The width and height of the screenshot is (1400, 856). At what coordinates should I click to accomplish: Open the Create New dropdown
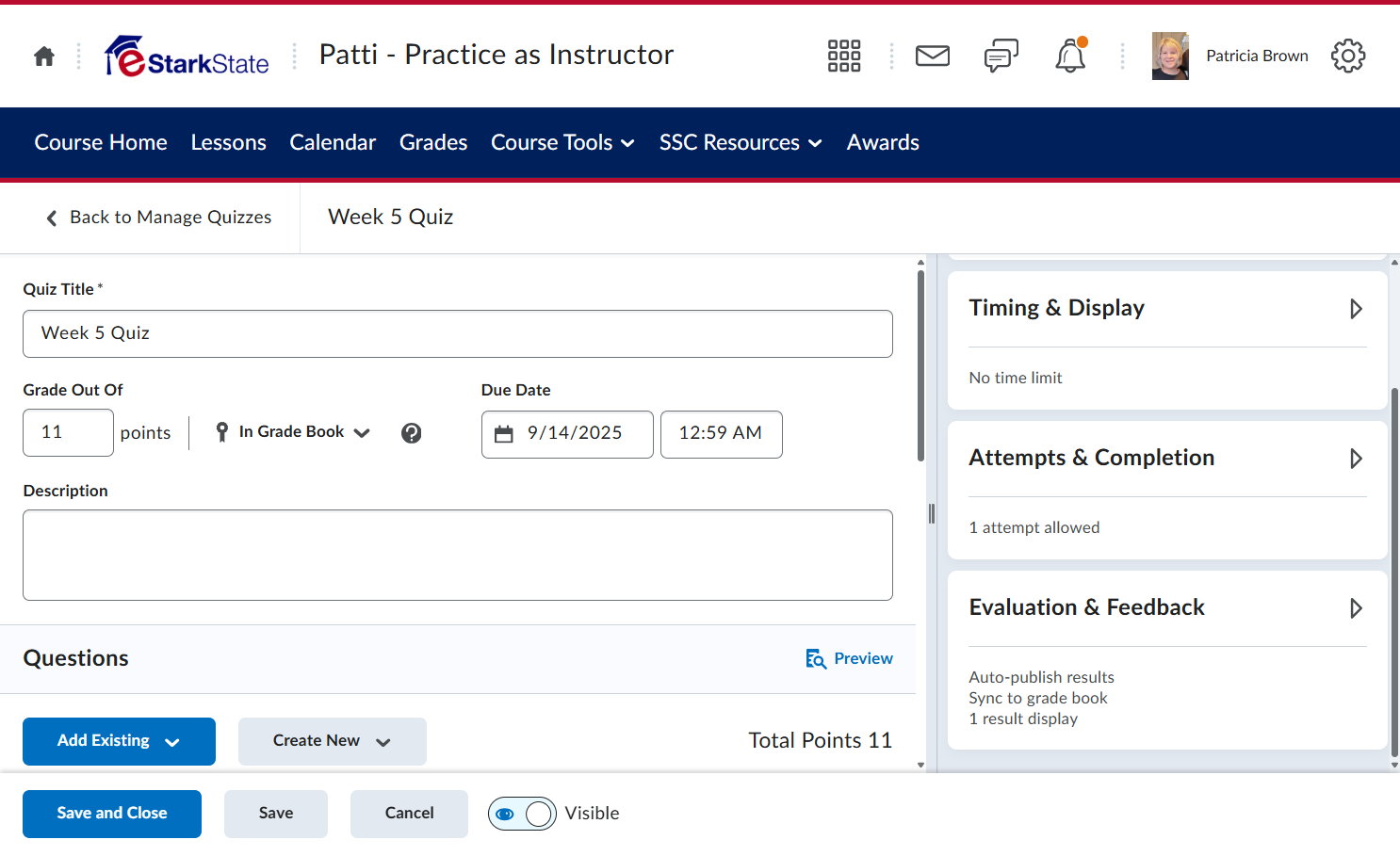tap(332, 742)
